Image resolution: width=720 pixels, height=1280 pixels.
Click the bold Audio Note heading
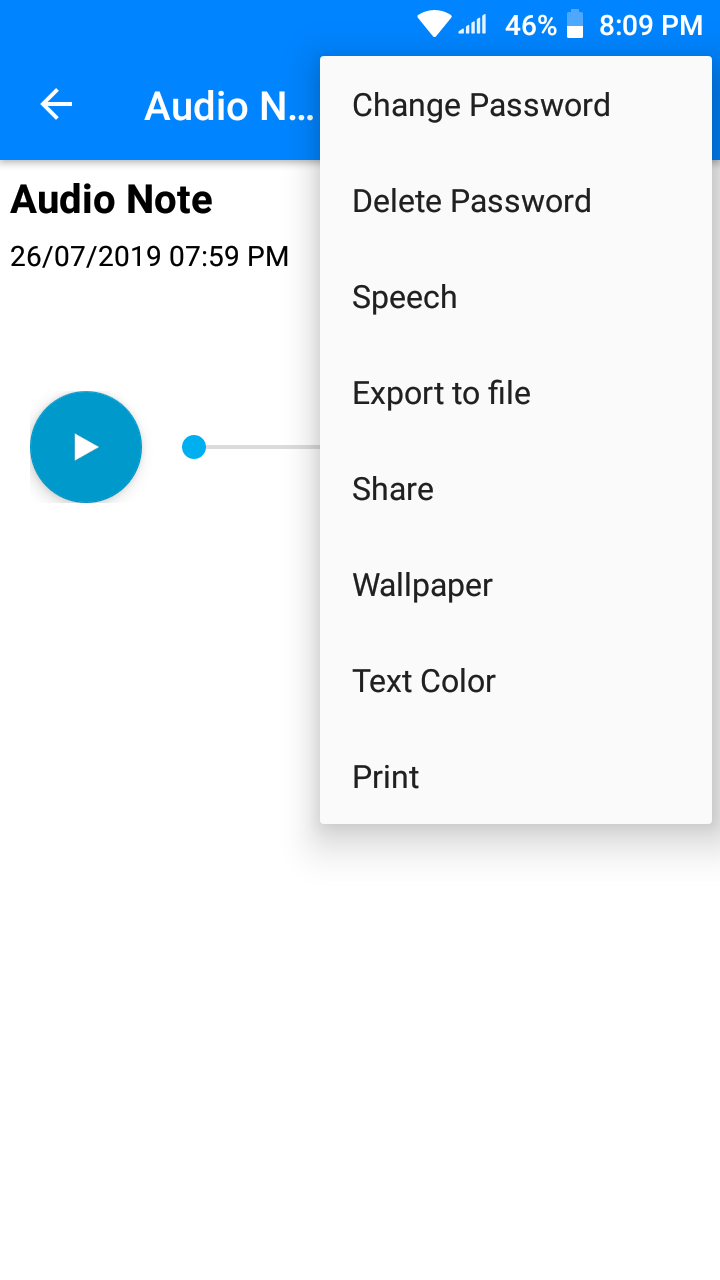click(111, 200)
